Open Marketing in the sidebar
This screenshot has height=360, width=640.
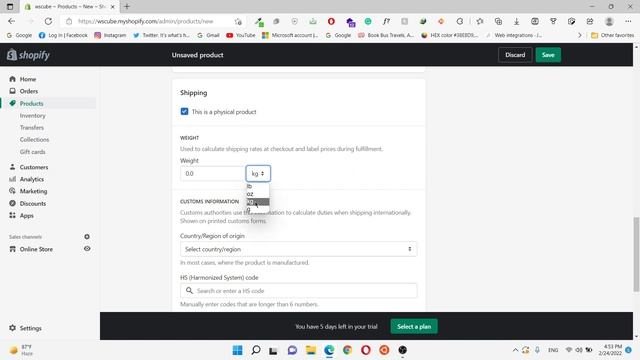point(33,191)
